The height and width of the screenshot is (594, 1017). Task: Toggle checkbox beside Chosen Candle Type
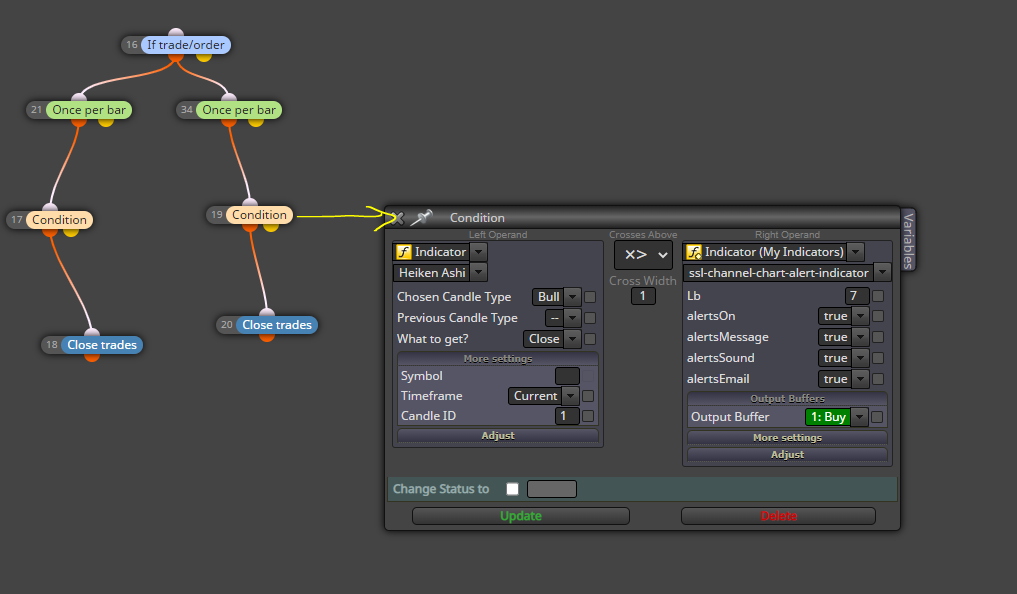(x=590, y=297)
